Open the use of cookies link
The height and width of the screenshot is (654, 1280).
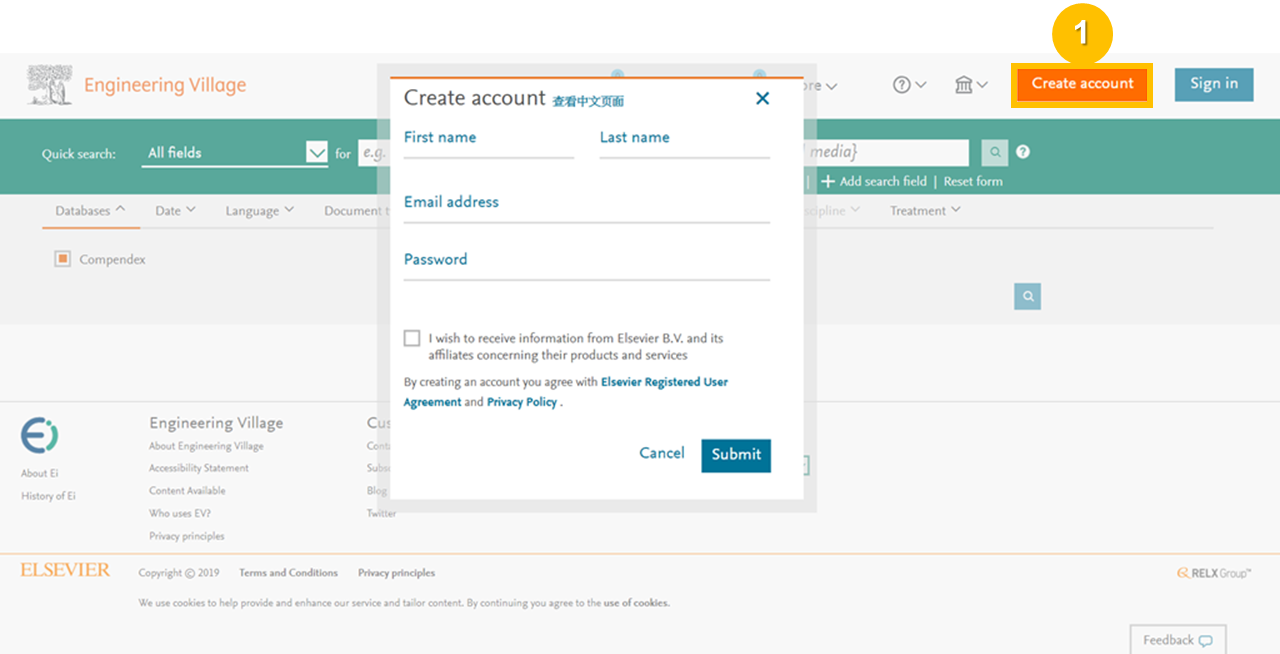click(x=636, y=603)
